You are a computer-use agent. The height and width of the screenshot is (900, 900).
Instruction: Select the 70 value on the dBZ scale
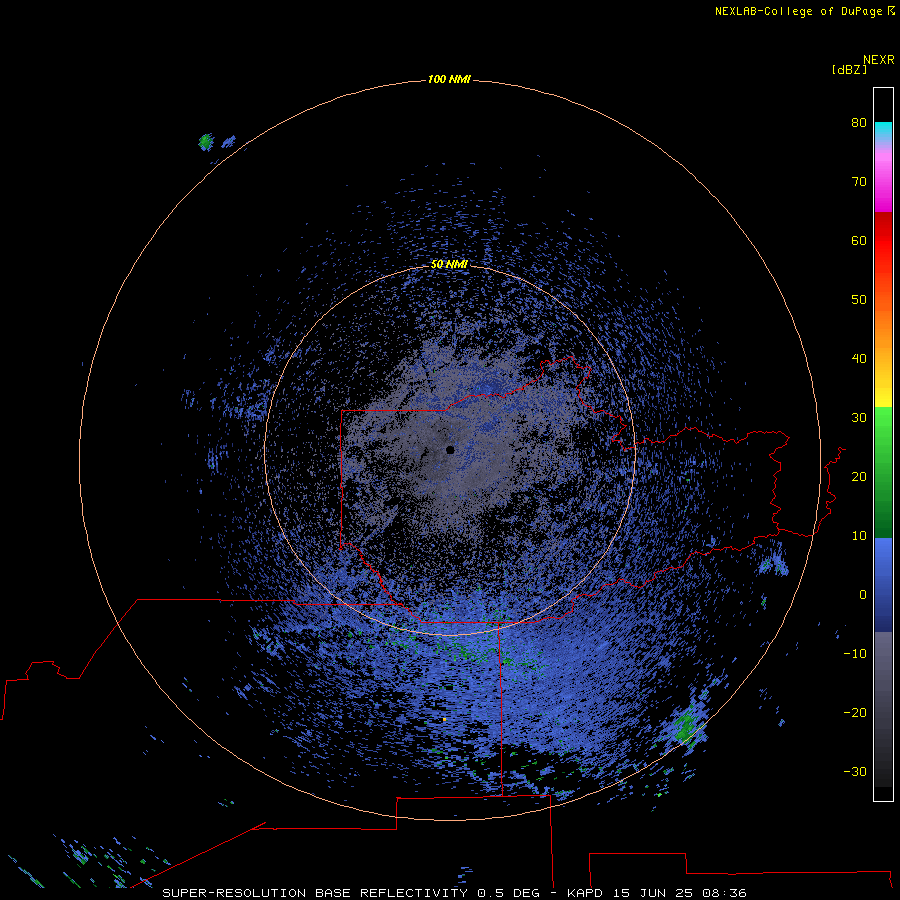coord(859,181)
